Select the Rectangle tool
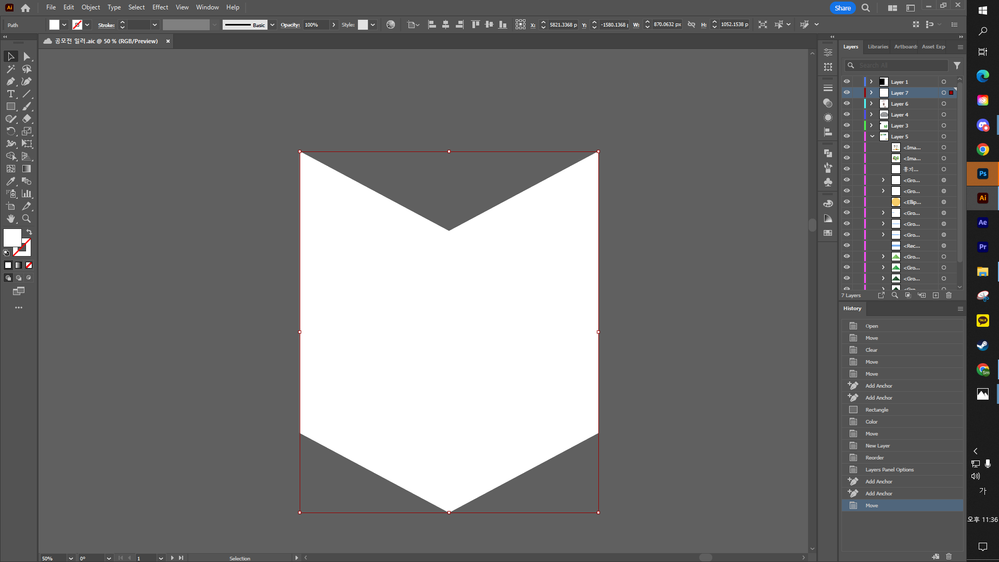The height and width of the screenshot is (562, 999). click(x=11, y=106)
